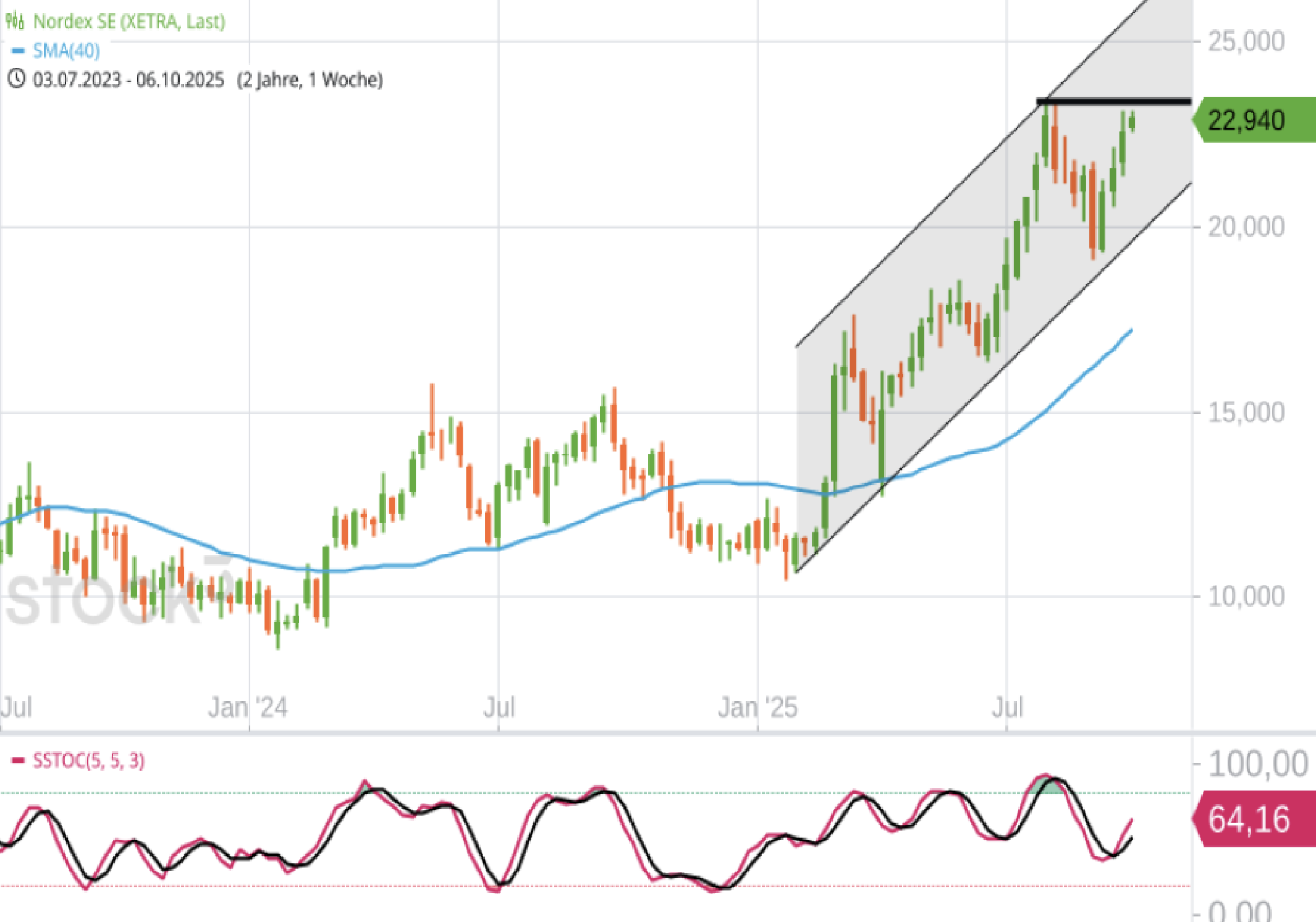Select the Nordex SE (XETRA, Last) legend label

point(129,21)
